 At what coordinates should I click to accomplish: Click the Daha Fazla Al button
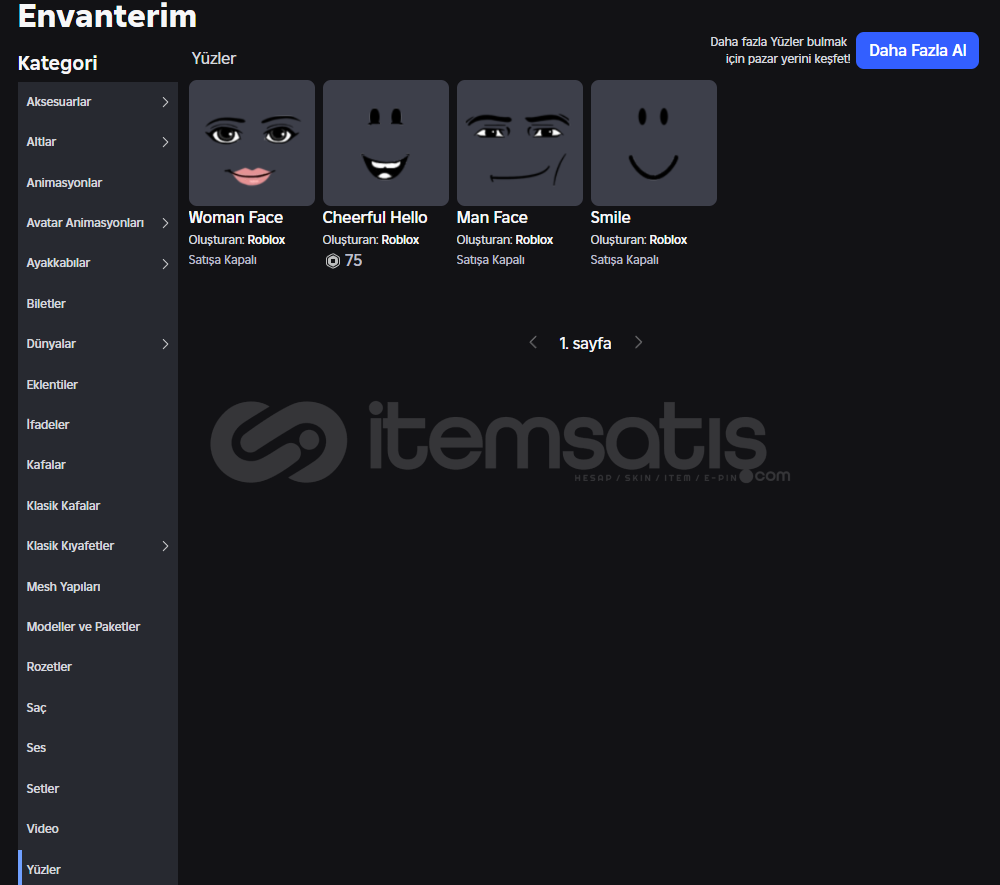coord(917,50)
